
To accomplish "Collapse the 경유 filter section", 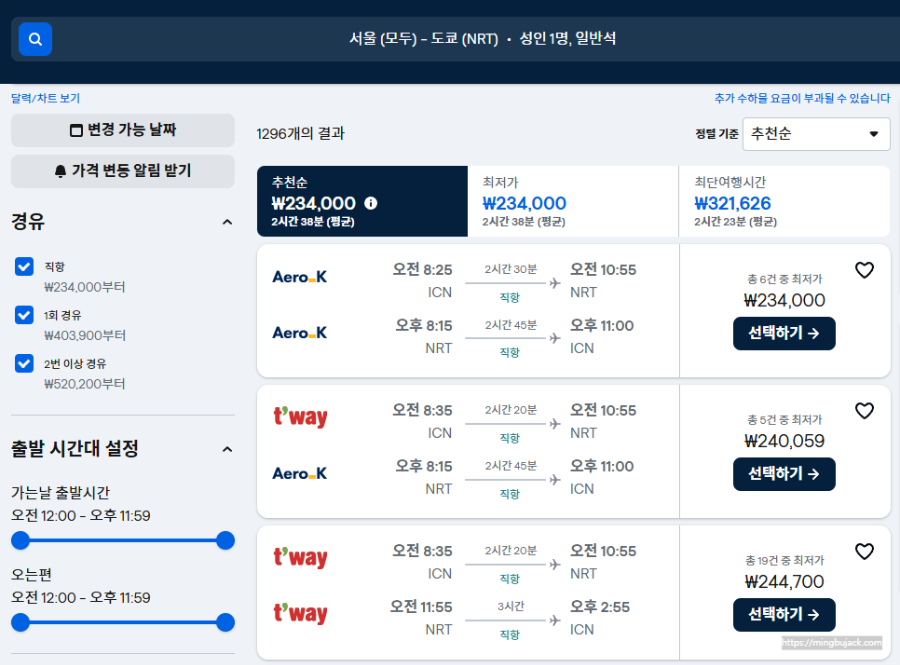I will pyautogui.click(x=227, y=222).
